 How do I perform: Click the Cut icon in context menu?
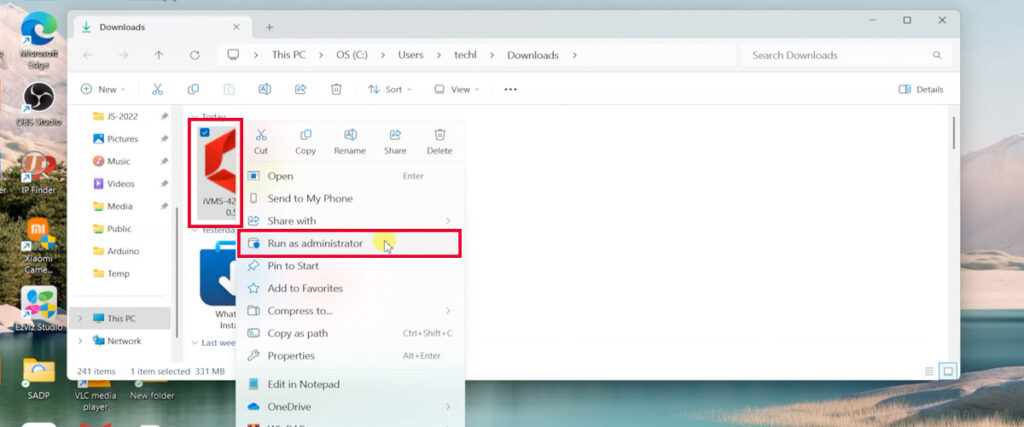(x=261, y=135)
